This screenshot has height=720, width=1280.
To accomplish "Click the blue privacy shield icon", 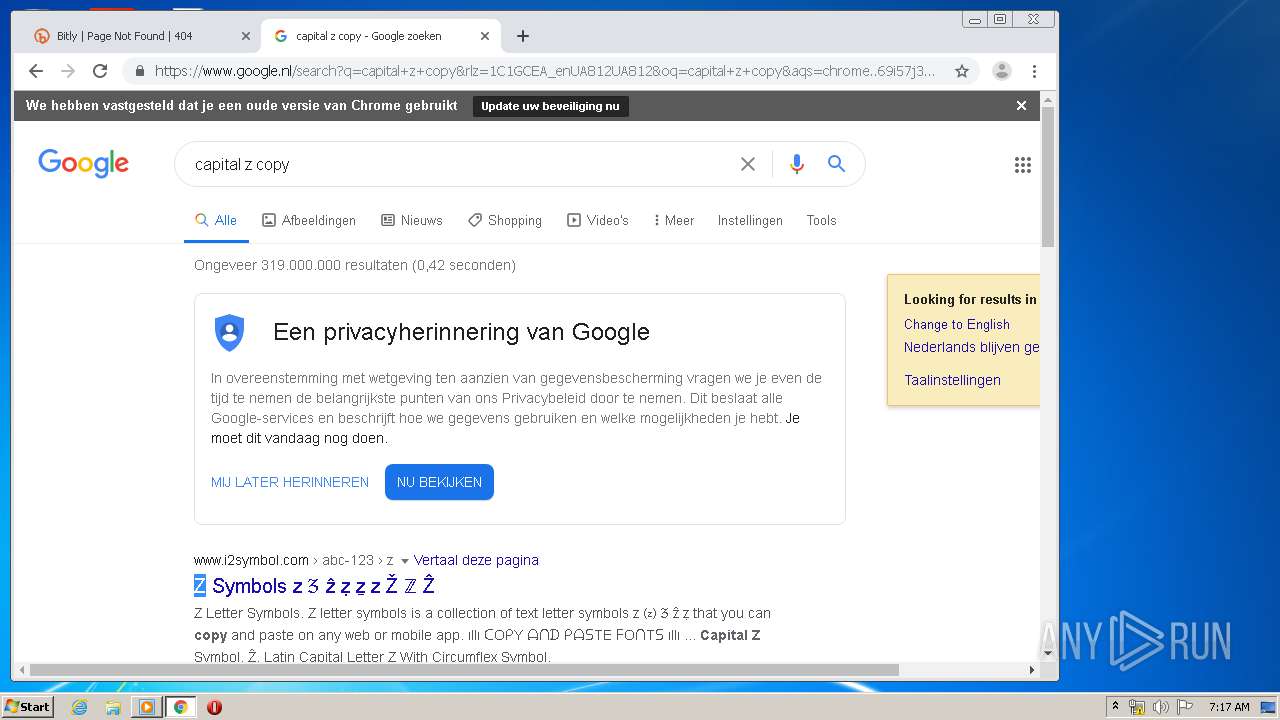I will click(x=230, y=332).
